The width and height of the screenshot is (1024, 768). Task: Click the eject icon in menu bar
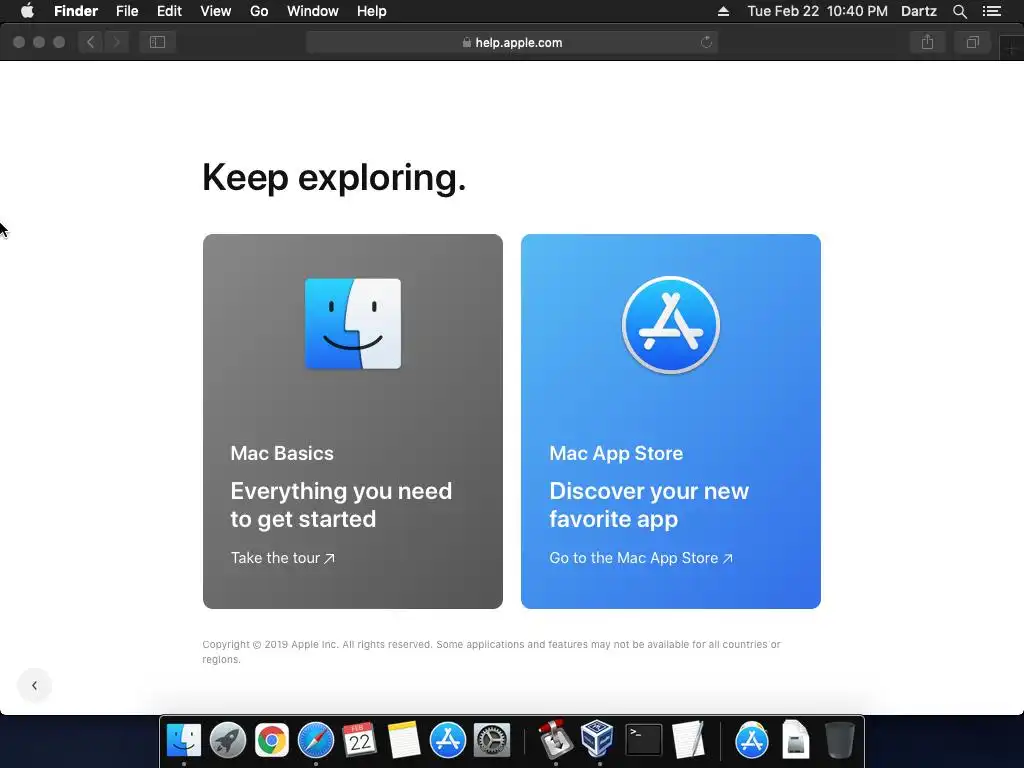(x=723, y=11)
